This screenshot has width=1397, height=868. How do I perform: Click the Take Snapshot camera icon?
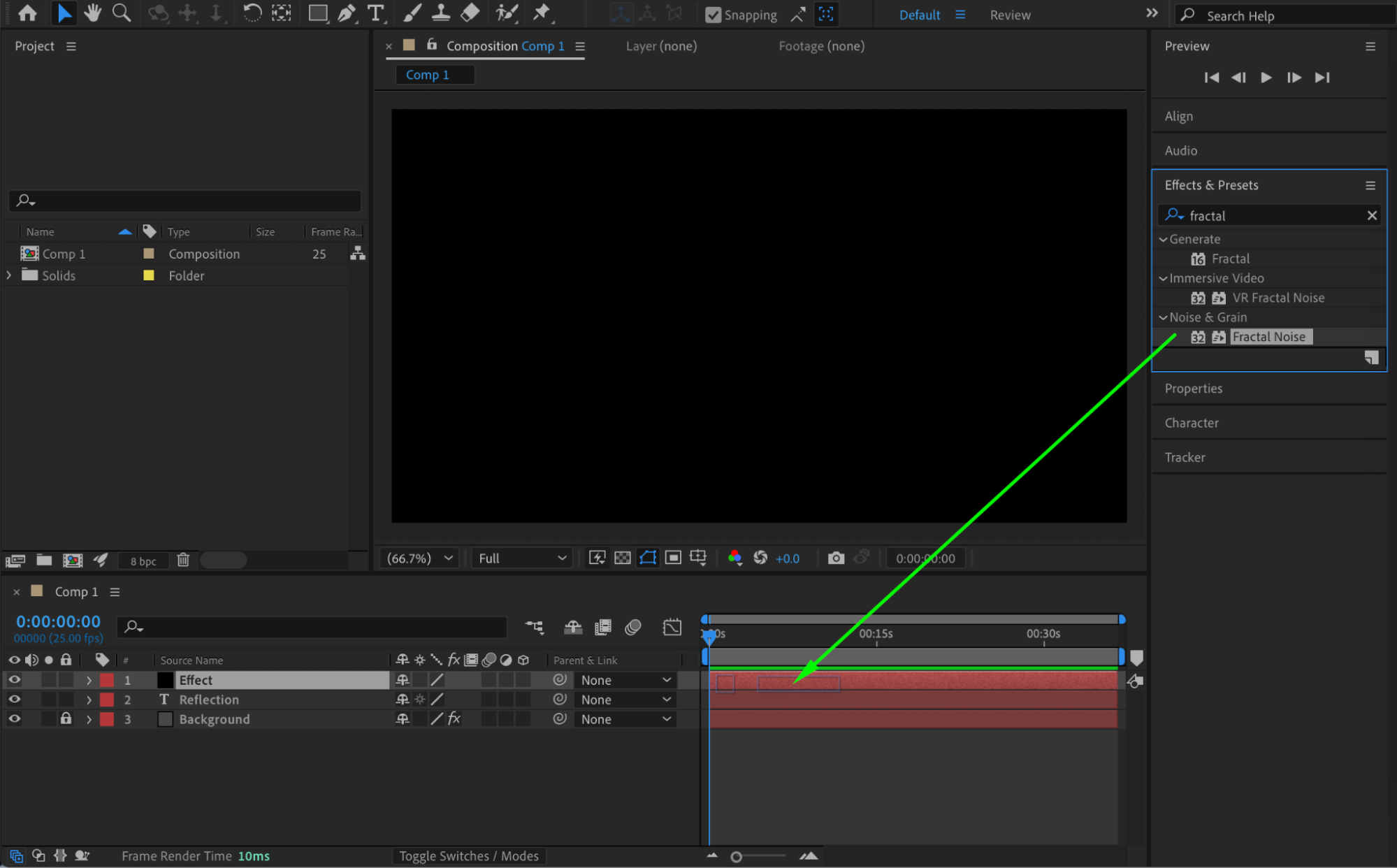click(836, 558)
